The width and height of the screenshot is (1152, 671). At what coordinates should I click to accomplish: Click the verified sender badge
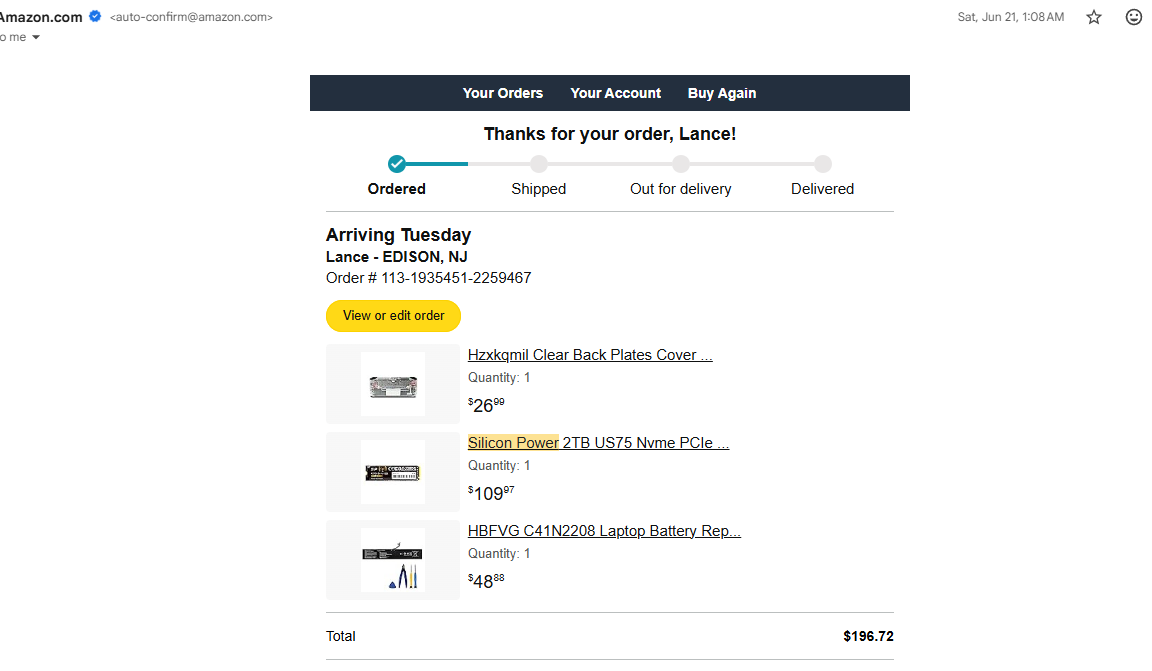pyautogui.click(x=95, y=16)
